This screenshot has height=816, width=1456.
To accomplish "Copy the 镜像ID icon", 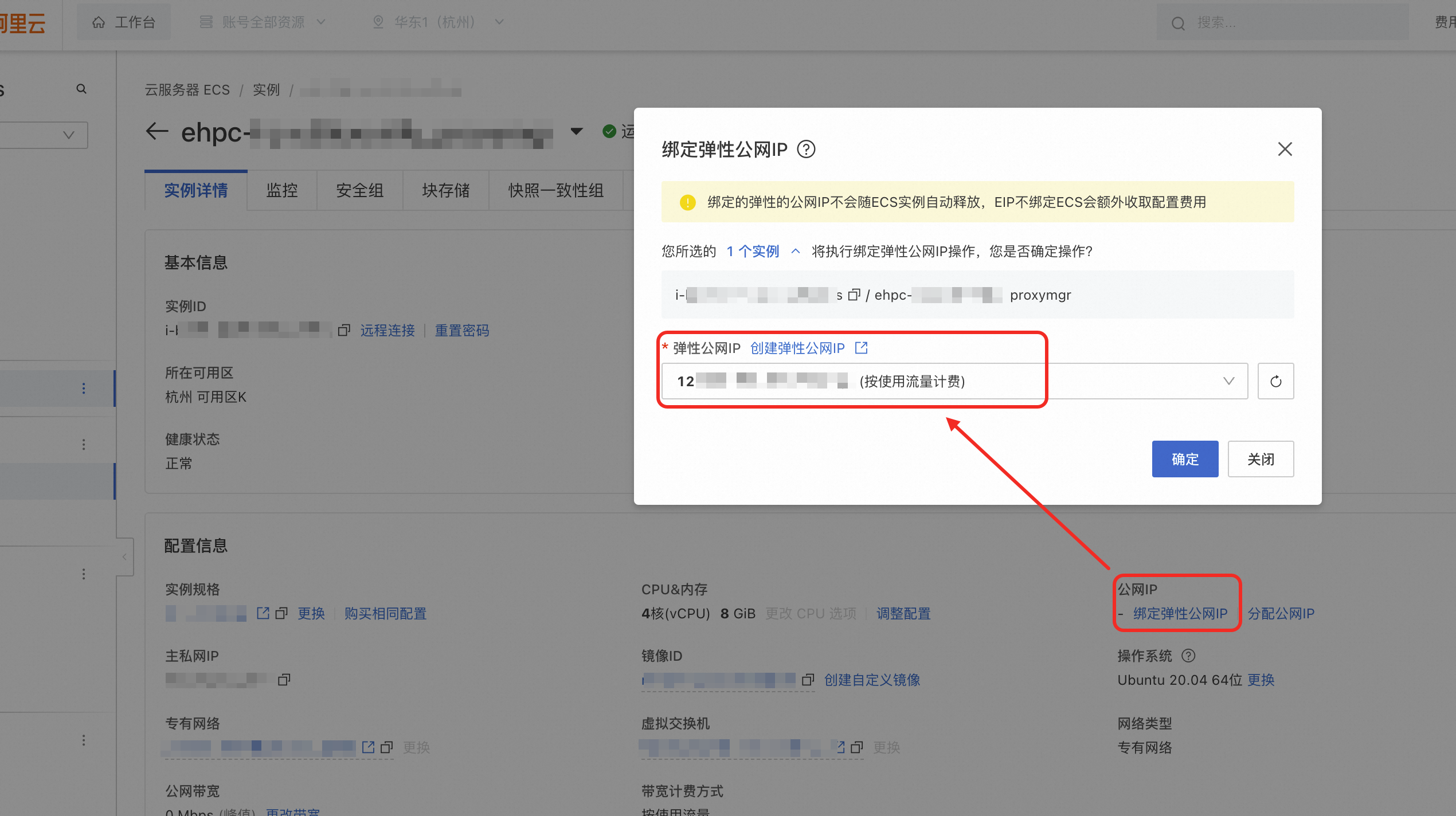I will [x=808, y=680].
